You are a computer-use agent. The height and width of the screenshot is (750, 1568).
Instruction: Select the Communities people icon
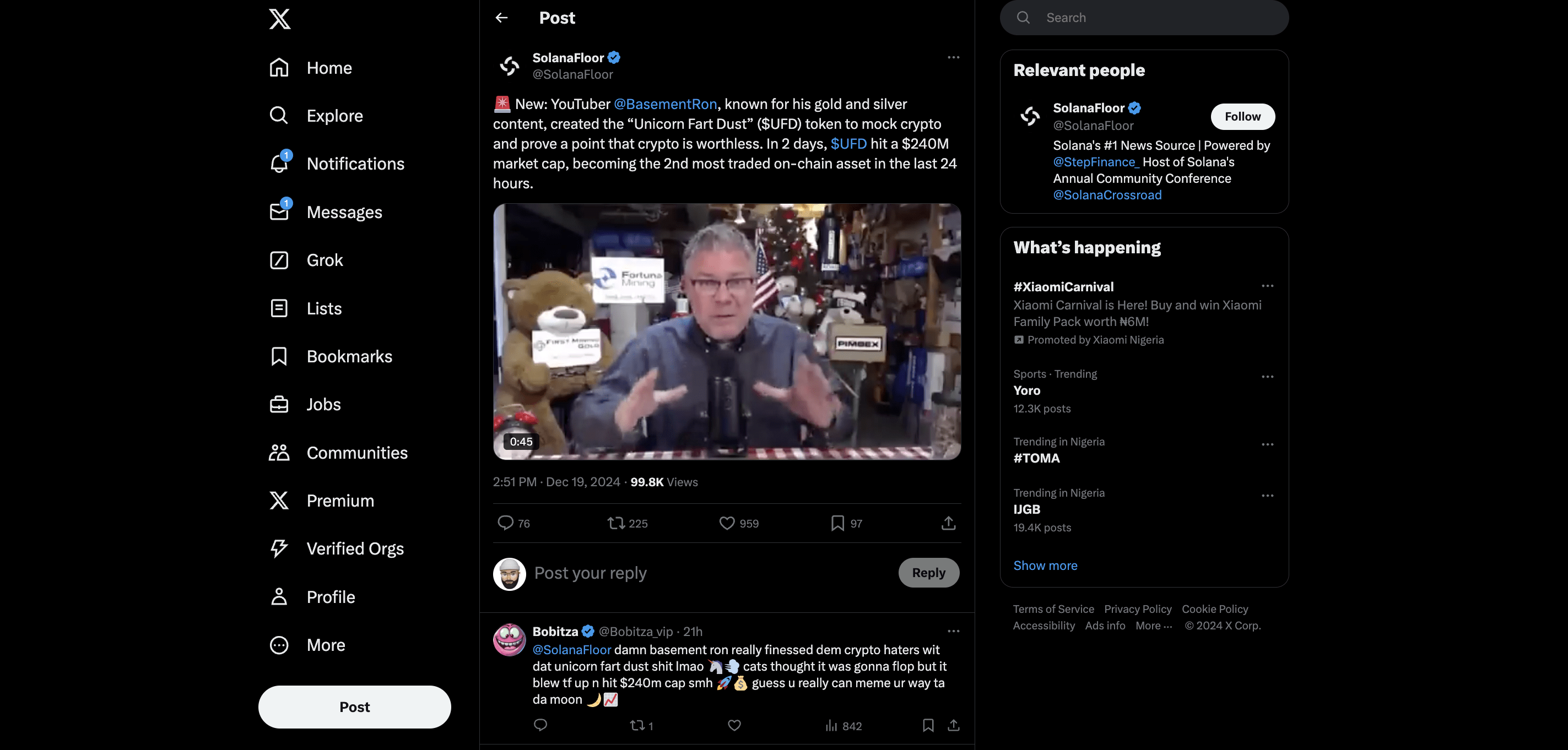279,452
